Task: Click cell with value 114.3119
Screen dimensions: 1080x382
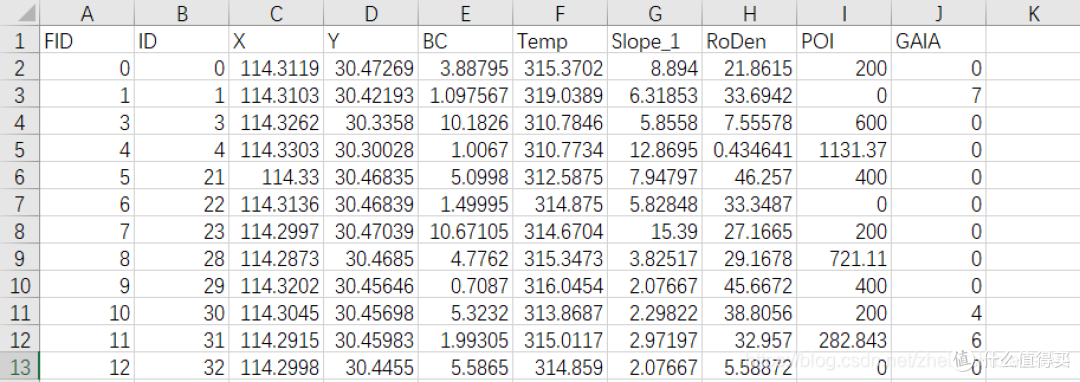Action: (x=276, y=68)
